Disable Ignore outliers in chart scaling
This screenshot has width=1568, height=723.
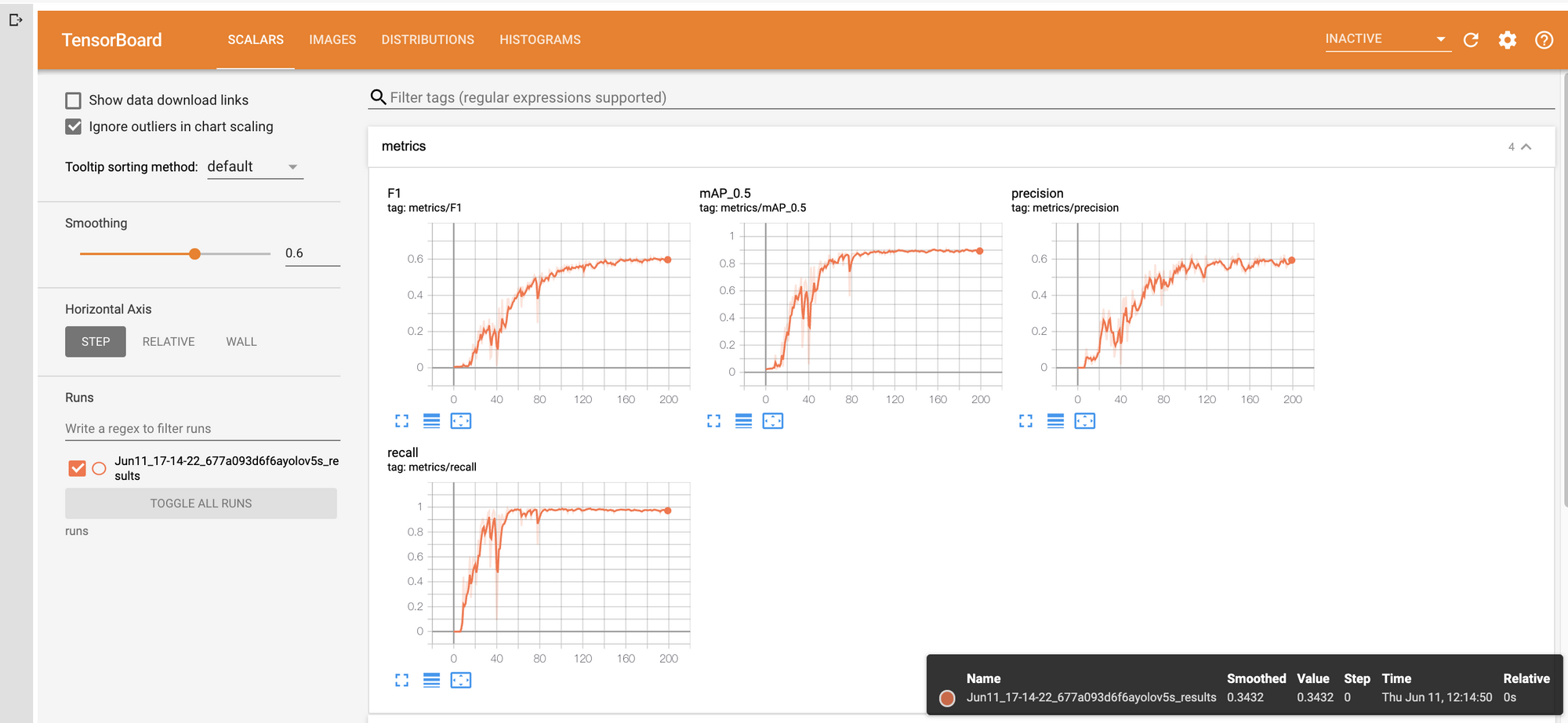(x=73, y=126)
